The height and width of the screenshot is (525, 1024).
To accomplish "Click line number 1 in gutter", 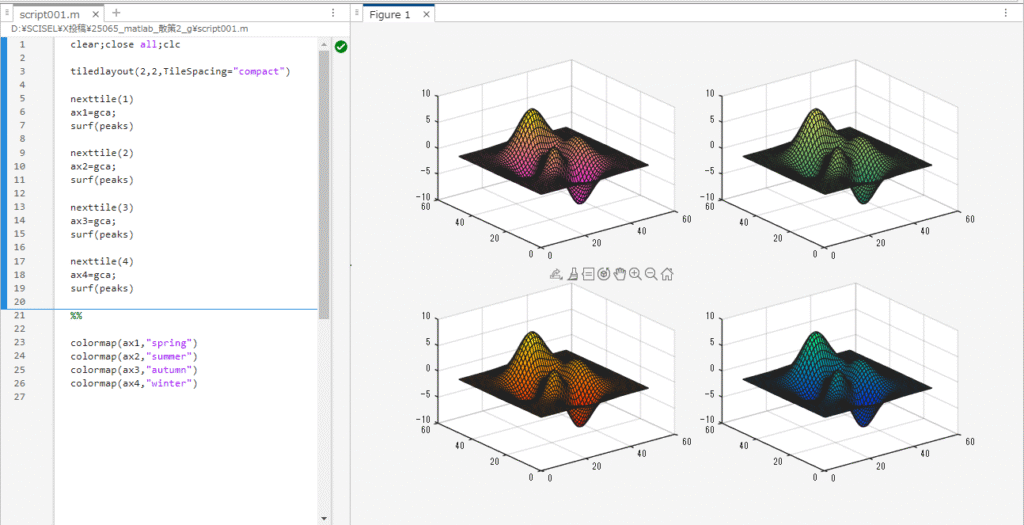I will [22, 44].
